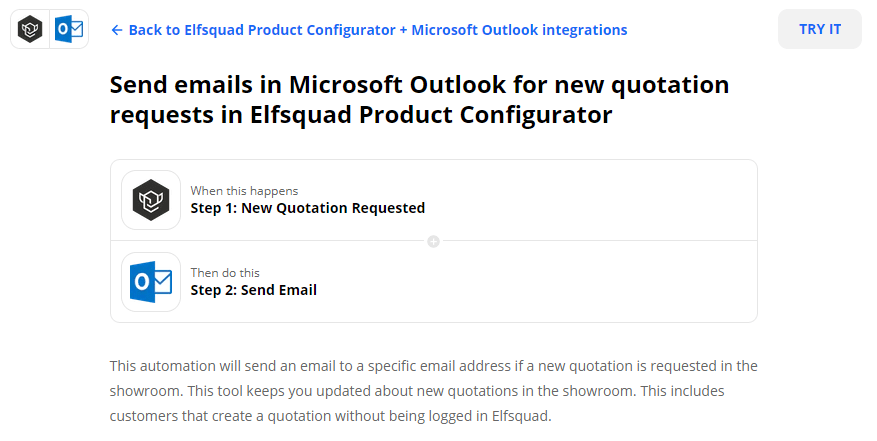Image resolution: width=877 pixels, height=441 pixels.
Task: Click the empty right side of the Step 2 row
Action: pyautogui.click(x=620, y=282)
